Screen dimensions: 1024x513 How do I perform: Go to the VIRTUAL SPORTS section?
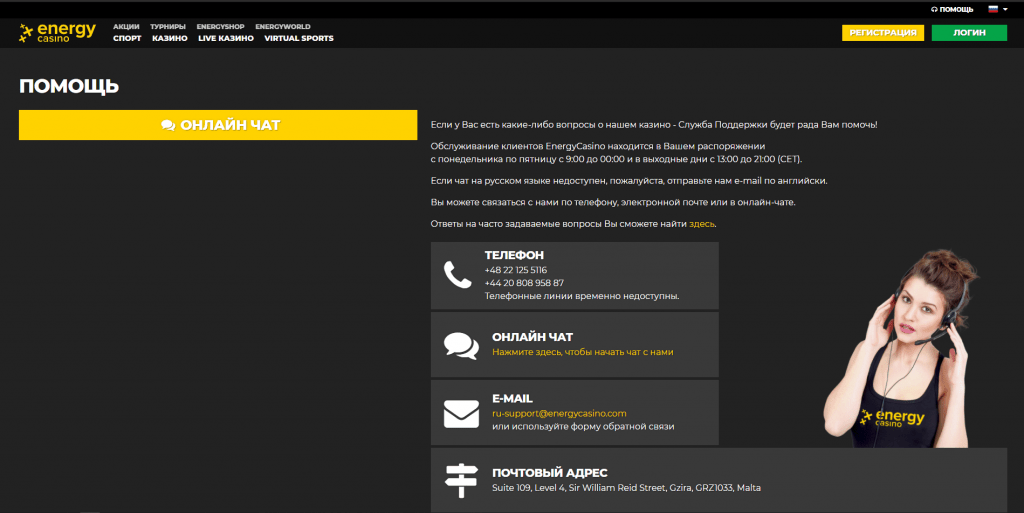click(299, 39)
